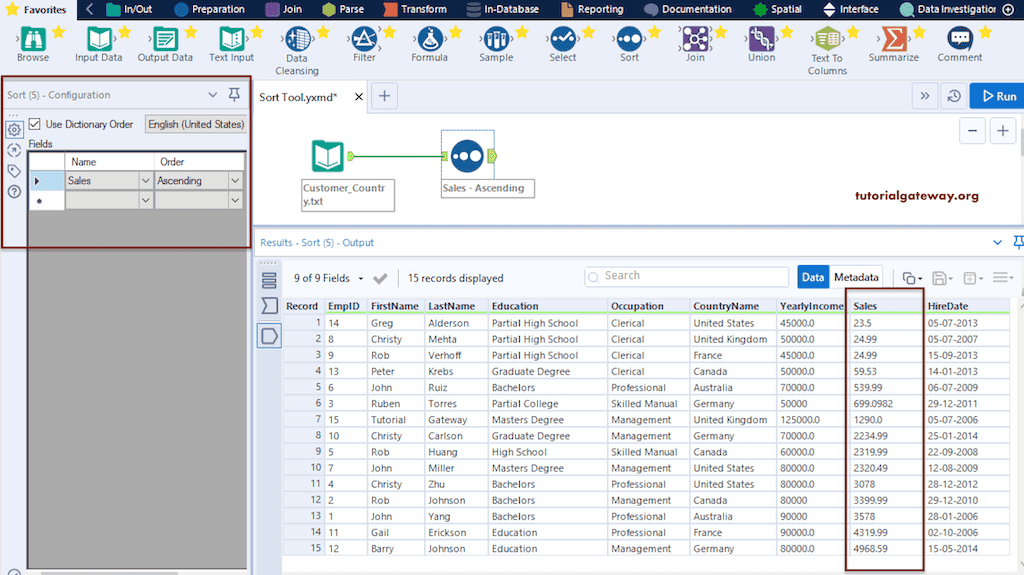This screenshot has width=1024, height=575.
Task: Select the Browse tool icon
Action: [x=33, y=40]
